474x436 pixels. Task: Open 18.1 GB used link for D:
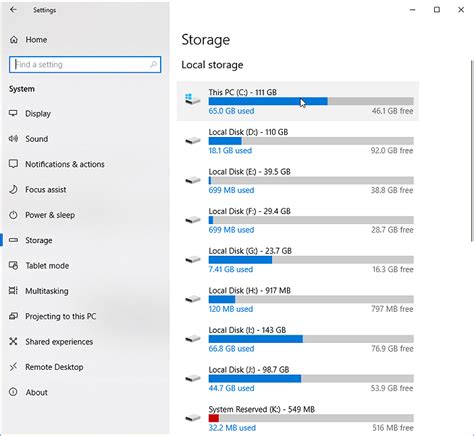(x=230, y=151)
